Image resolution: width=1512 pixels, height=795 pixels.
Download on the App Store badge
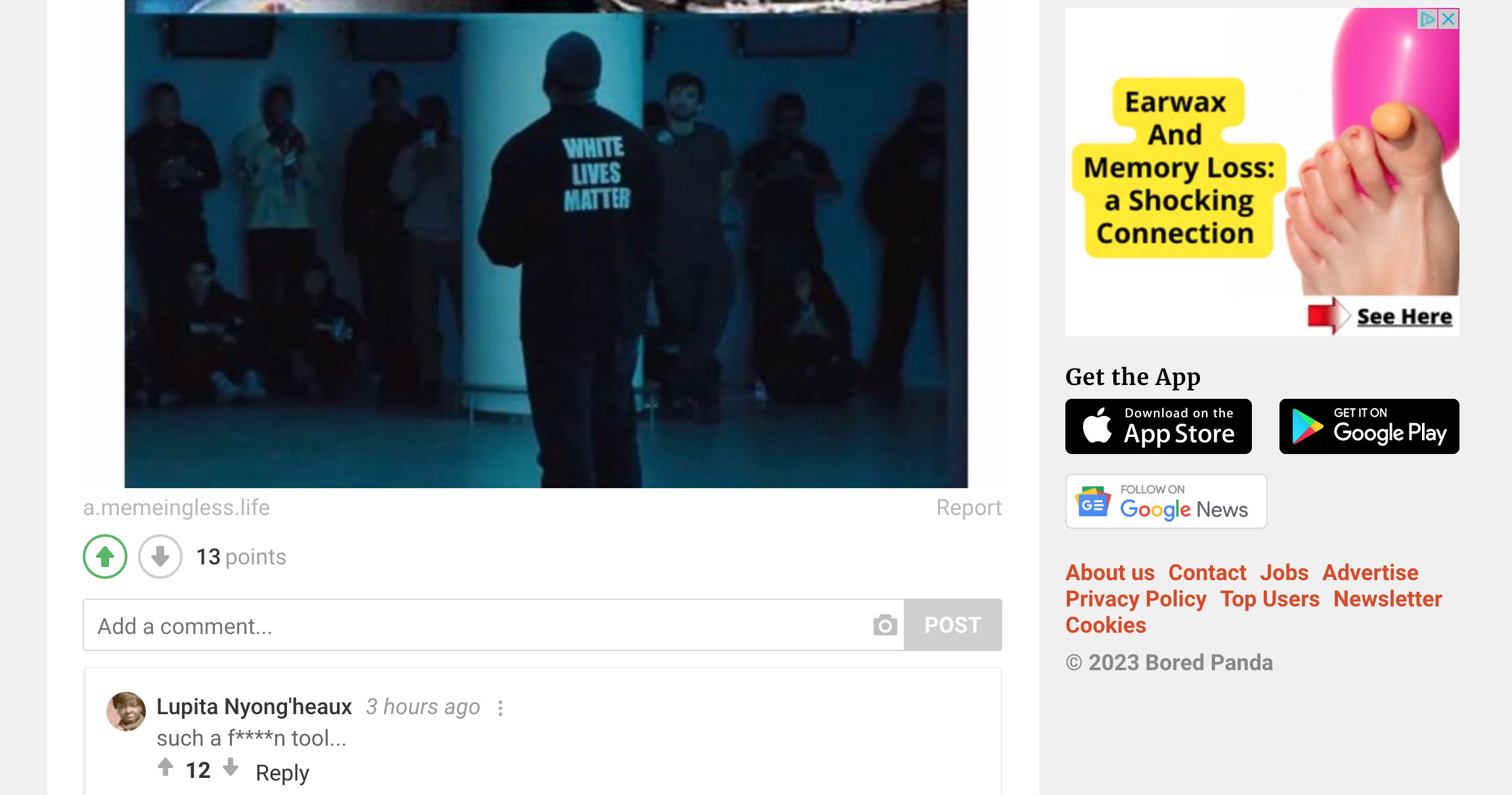pos(1159,426)
